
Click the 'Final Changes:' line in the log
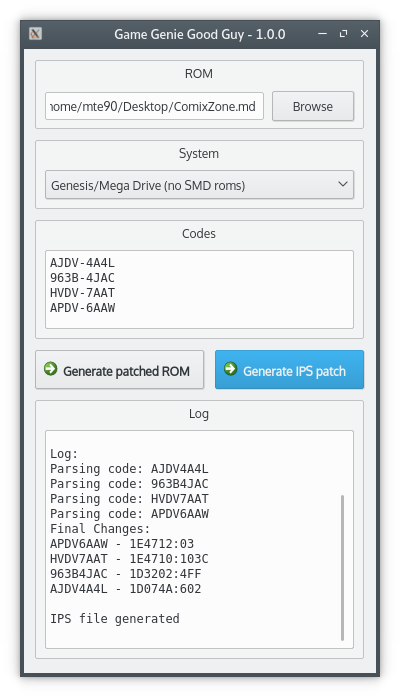[100, 529]
